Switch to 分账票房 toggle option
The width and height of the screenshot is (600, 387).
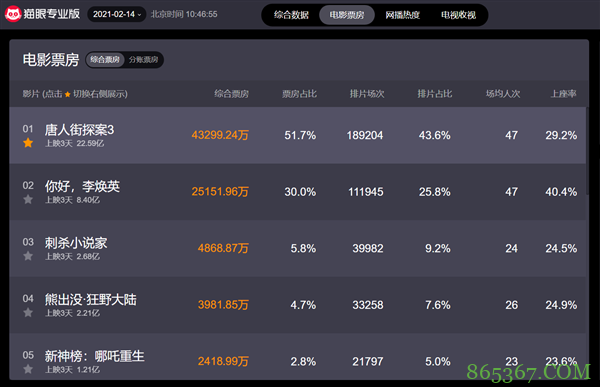143,60
